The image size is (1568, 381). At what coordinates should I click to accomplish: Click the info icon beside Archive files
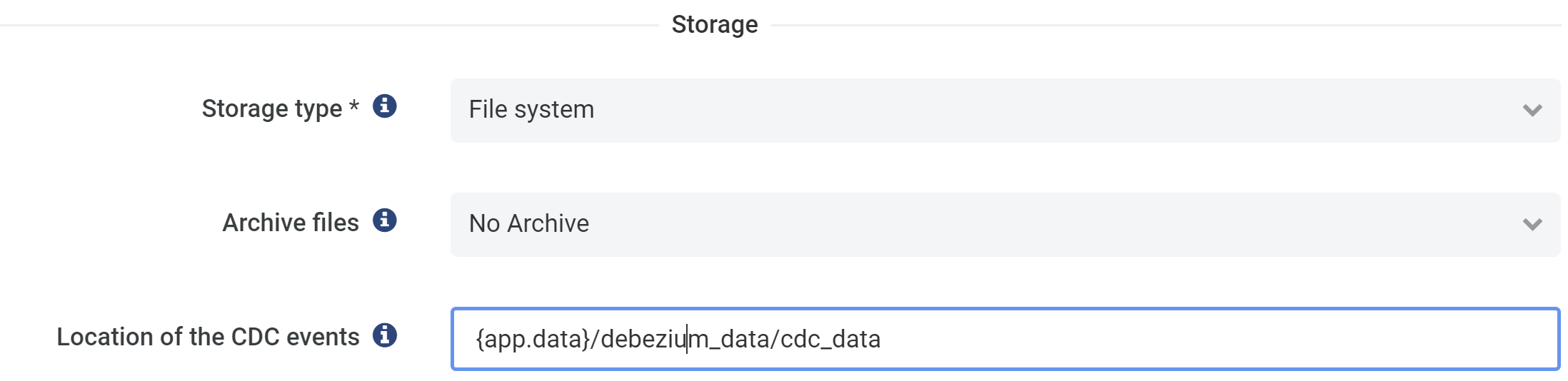pos(384,220)
